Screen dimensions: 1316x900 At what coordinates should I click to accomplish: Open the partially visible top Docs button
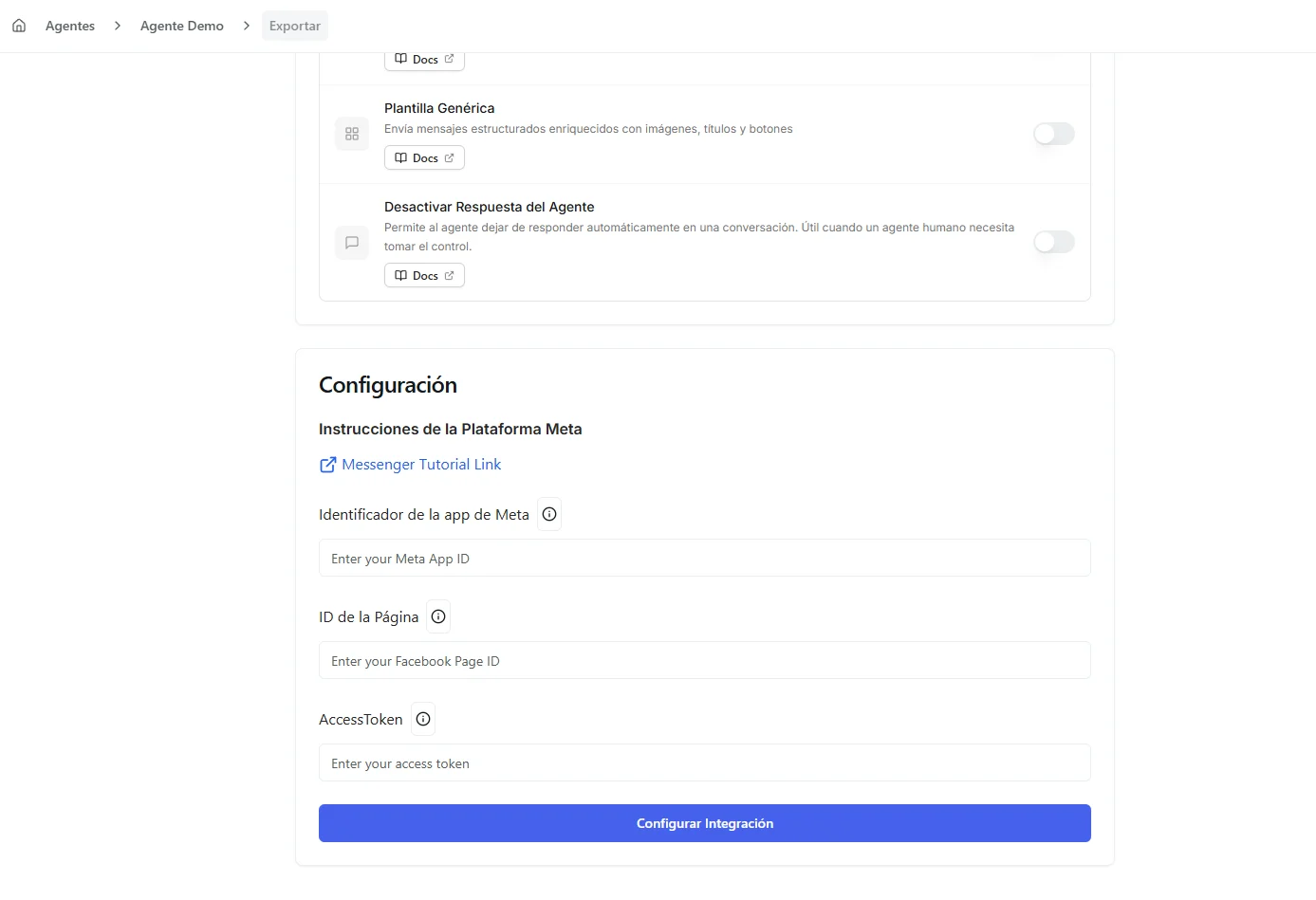click(x=424, y=60)
